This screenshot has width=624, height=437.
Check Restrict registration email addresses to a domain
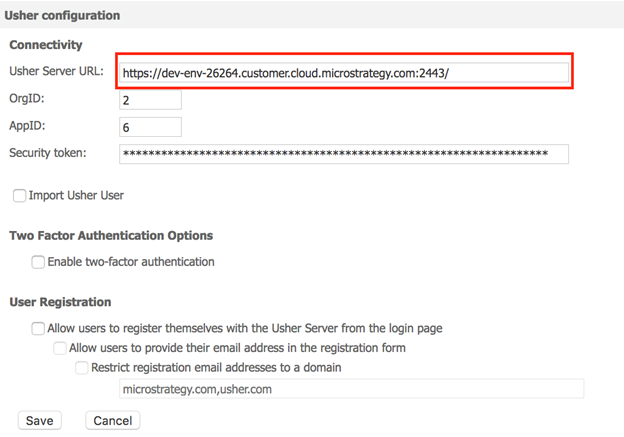[82, 367]
